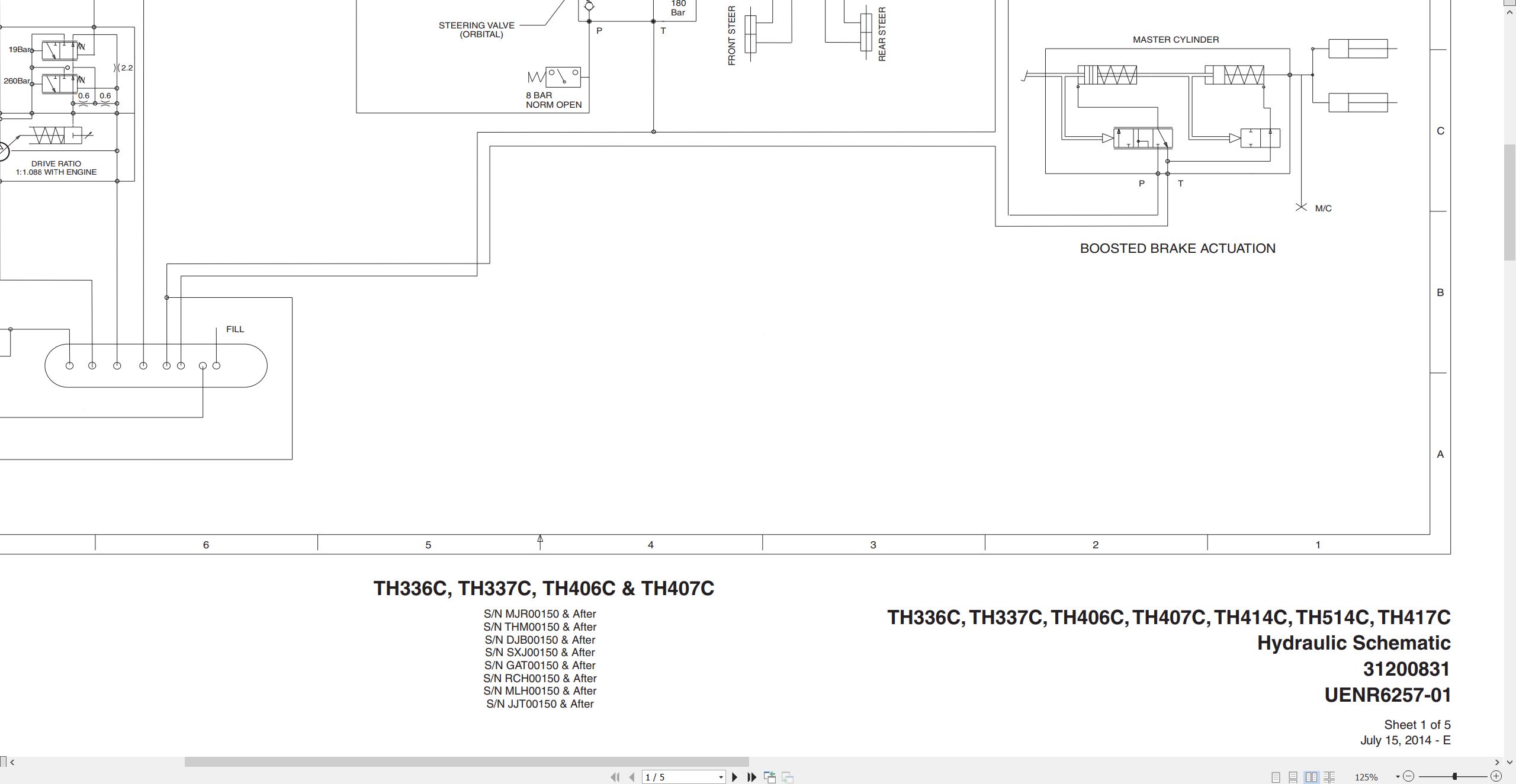
Task: Click the 19Bar pressure label
Action: tap(20, 50)
